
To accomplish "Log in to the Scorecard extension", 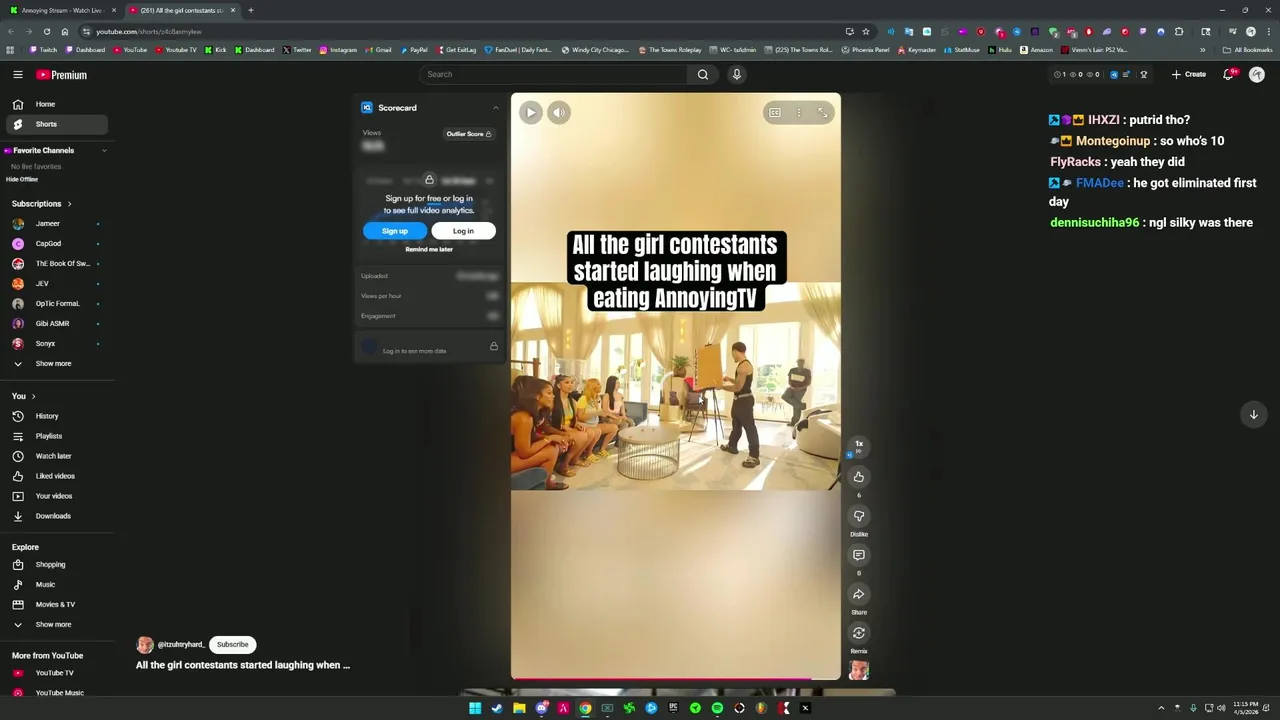I will click(x=463, y=231).
